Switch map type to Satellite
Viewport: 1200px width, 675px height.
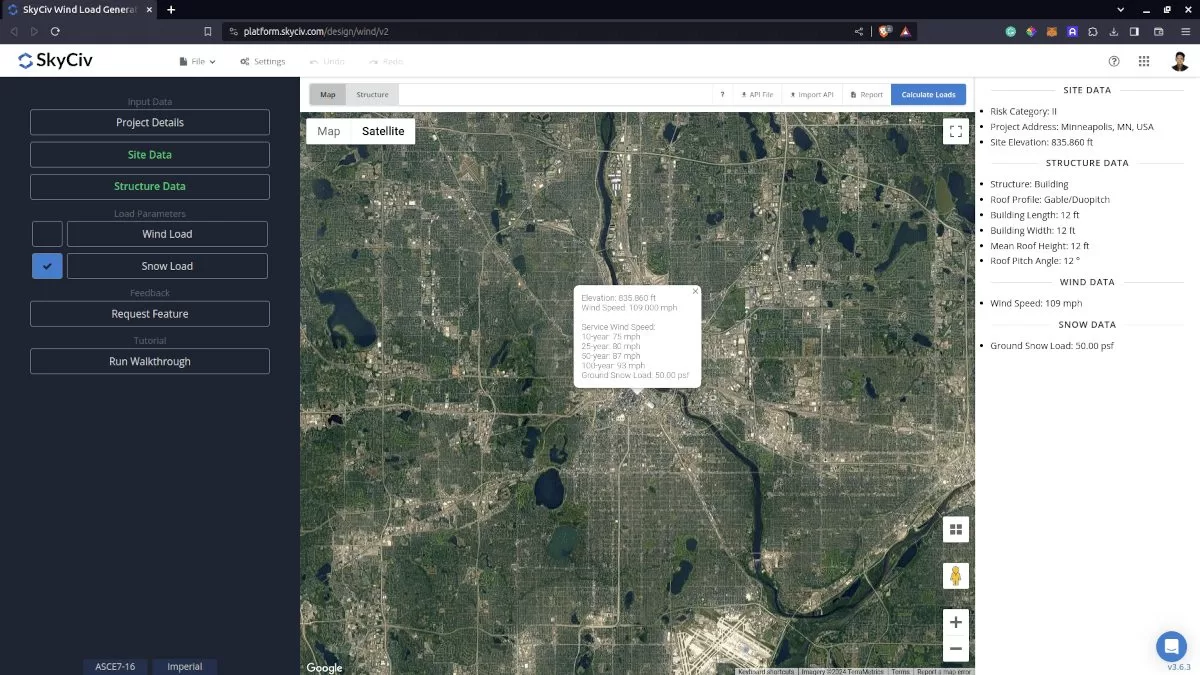coord(383,131)
